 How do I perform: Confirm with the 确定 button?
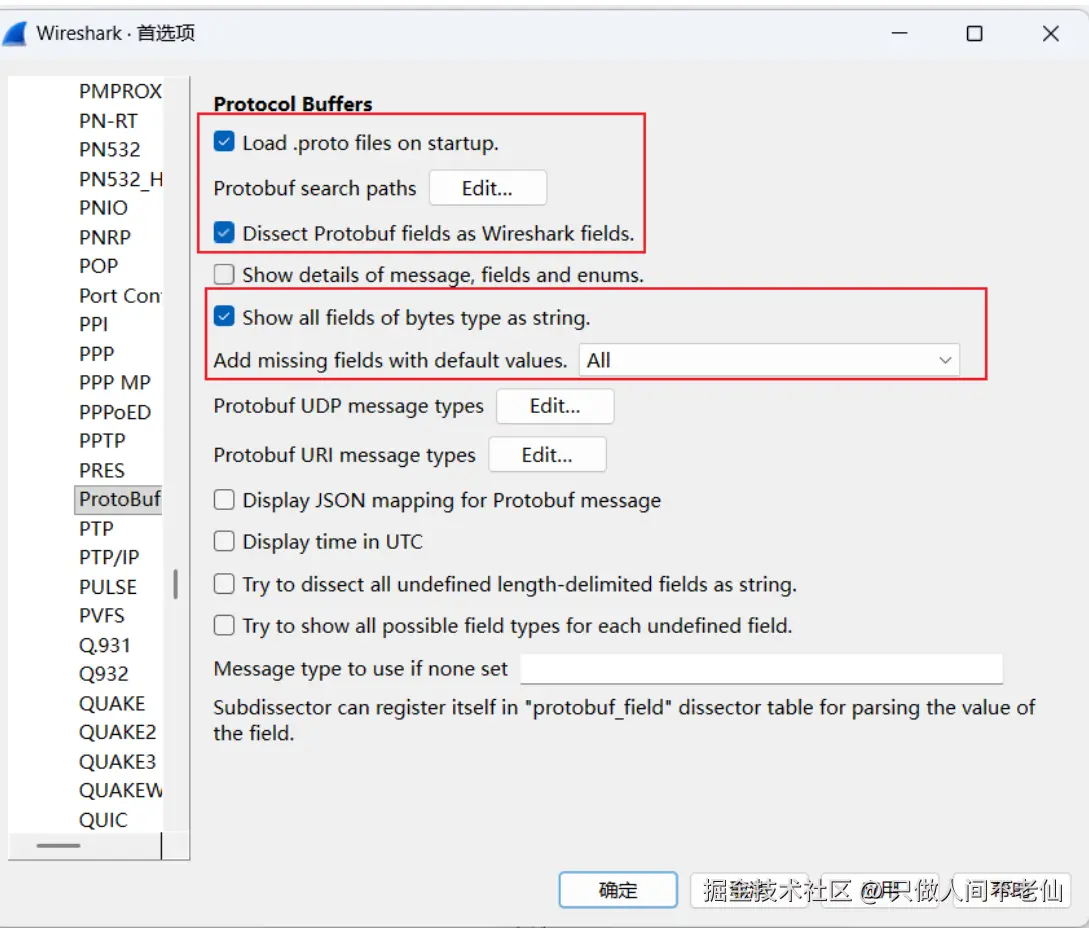pyautogui.click(x=618, y=890)
